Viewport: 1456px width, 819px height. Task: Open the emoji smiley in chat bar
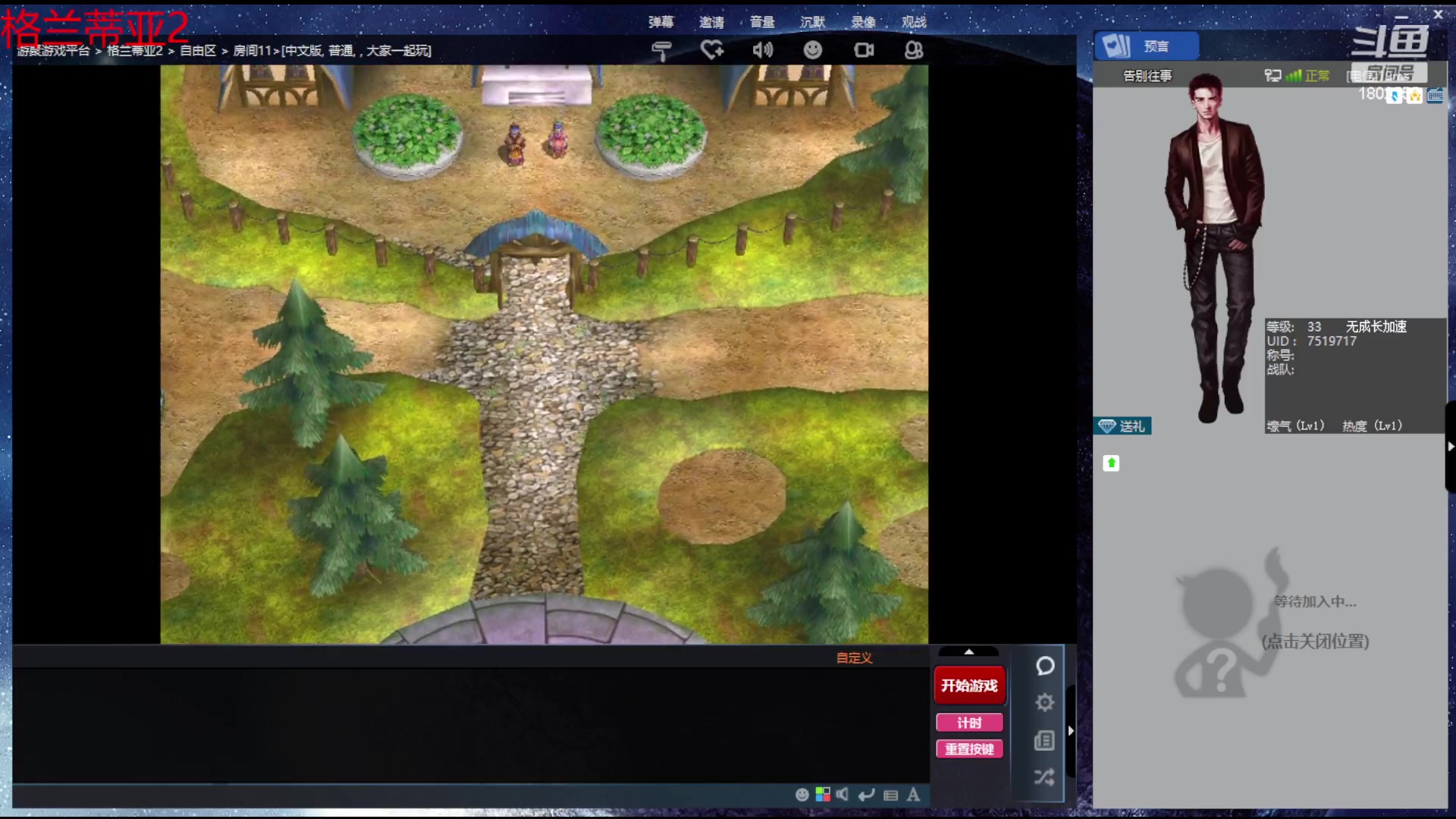[x=802, y=795]
